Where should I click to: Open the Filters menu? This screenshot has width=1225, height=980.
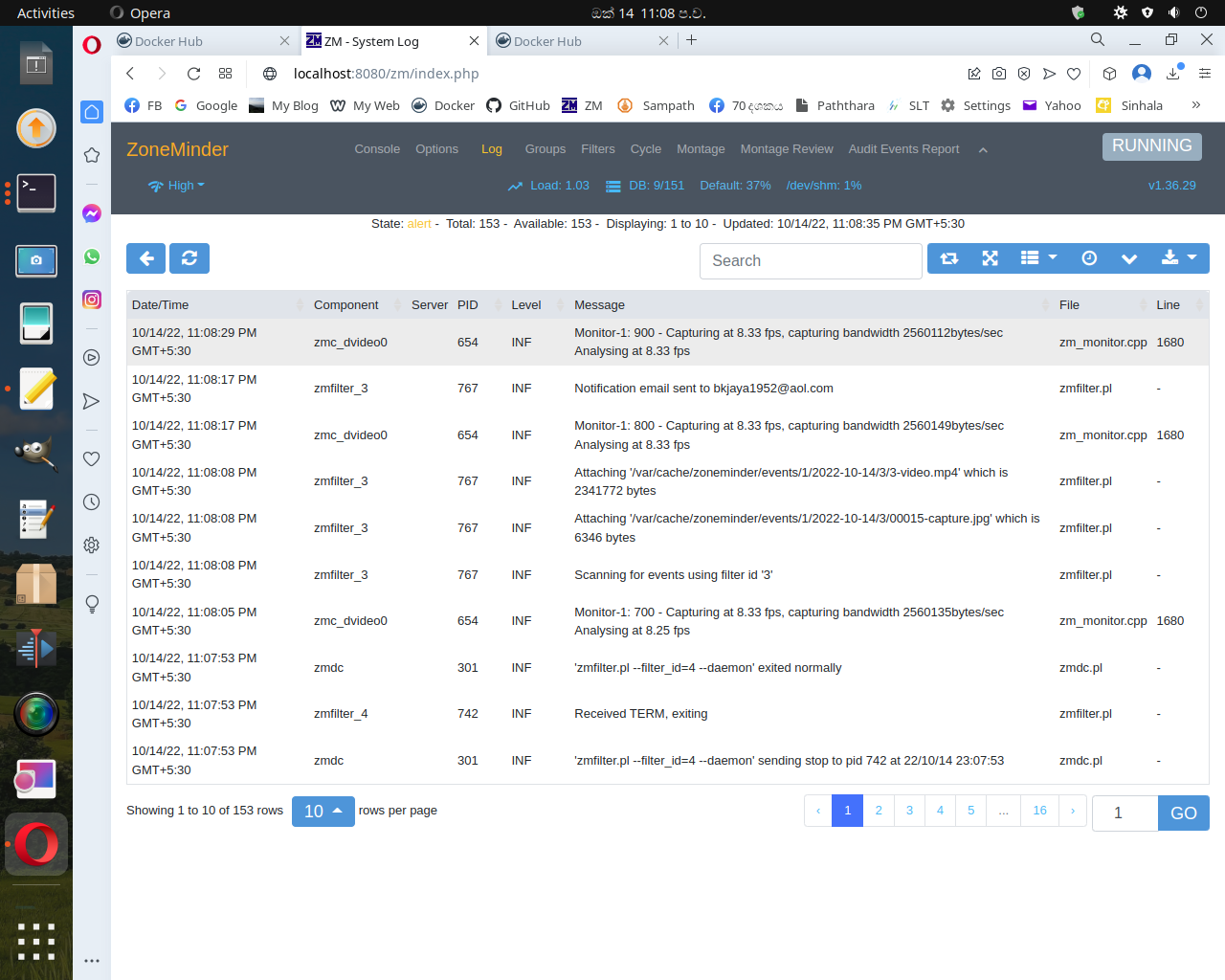[x=598, y=149]
